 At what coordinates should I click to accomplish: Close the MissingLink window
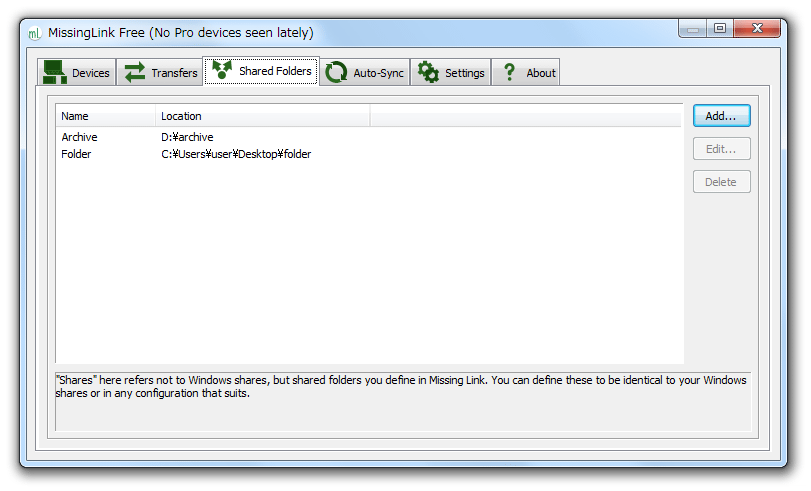757,28
